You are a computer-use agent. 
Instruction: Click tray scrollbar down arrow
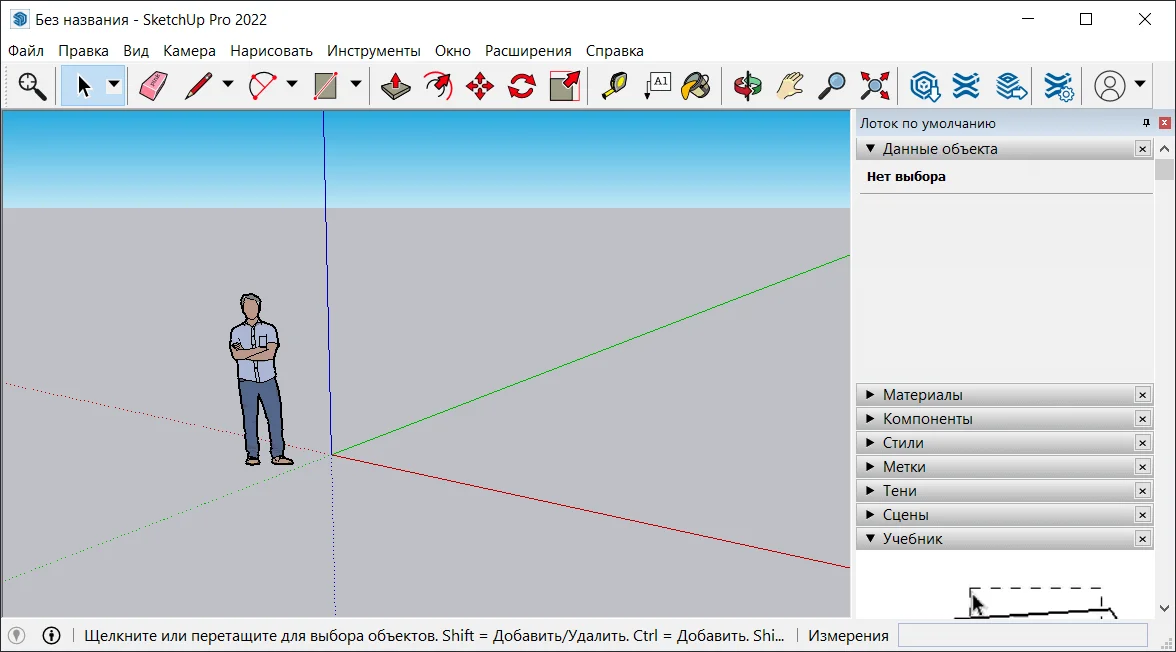[x=1164, y=608]
